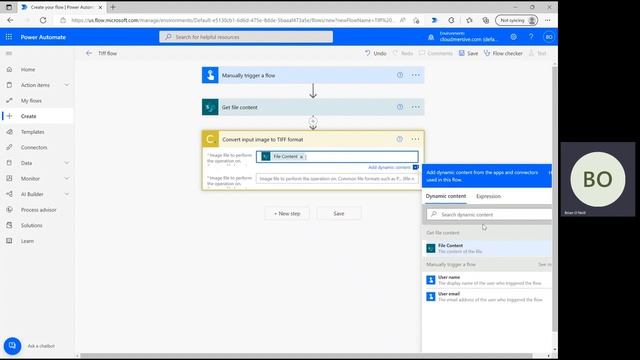Click the back arrow beside Tiff flow

coord(89,53)
